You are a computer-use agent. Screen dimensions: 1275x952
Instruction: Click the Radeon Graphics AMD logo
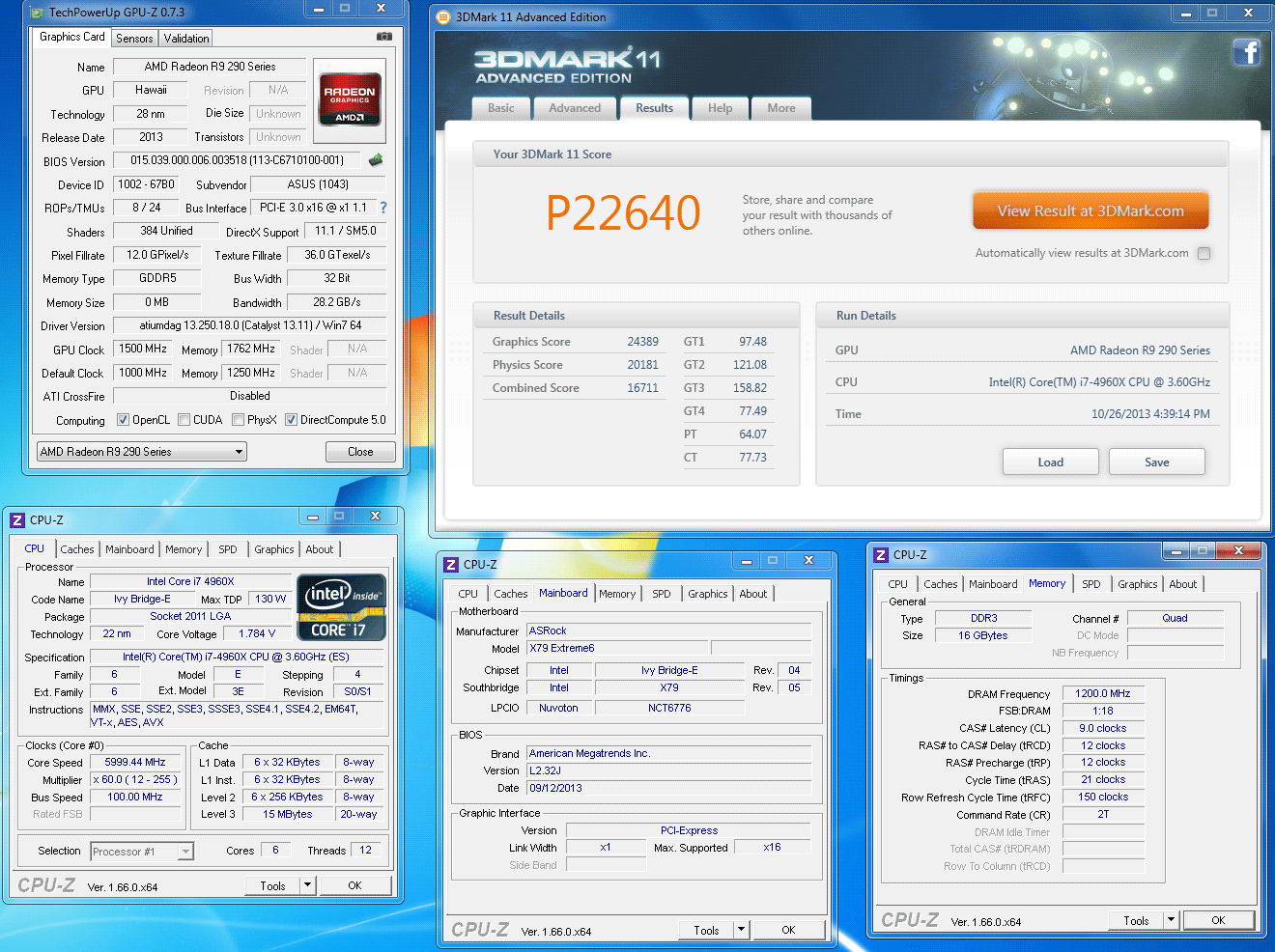click(x=350, y=99)
